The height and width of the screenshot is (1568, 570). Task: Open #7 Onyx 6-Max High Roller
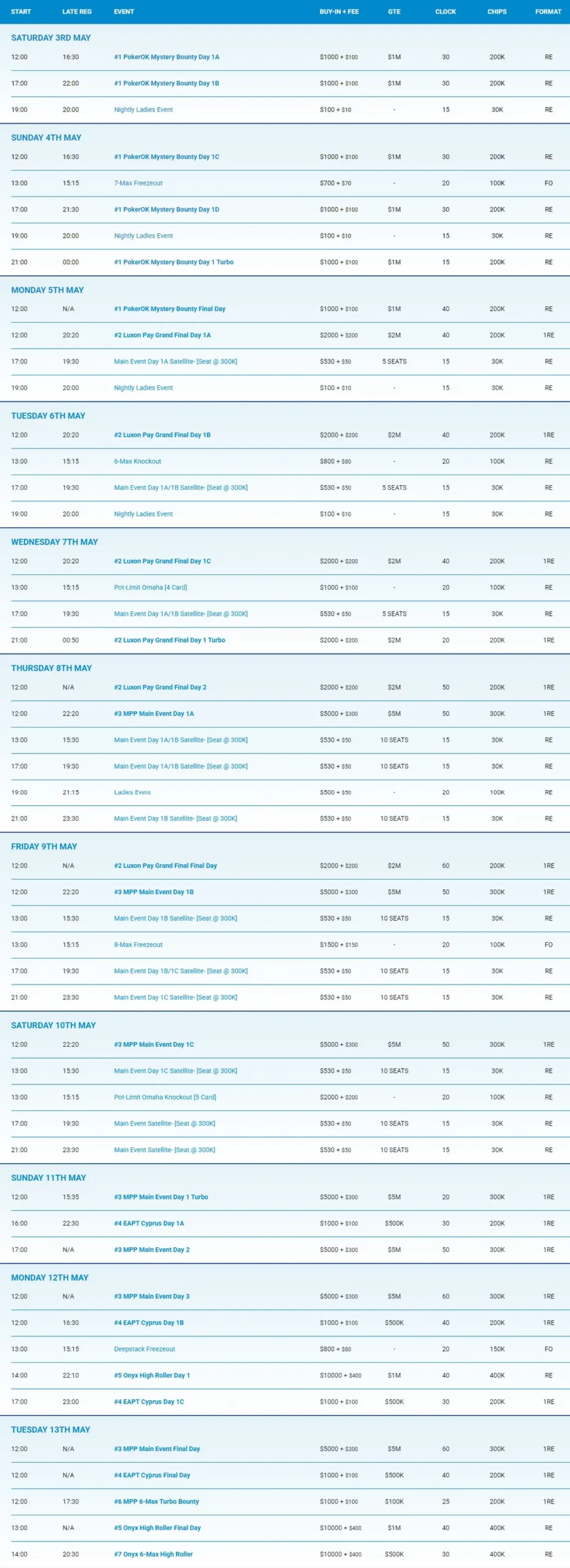pos(154,1554)
